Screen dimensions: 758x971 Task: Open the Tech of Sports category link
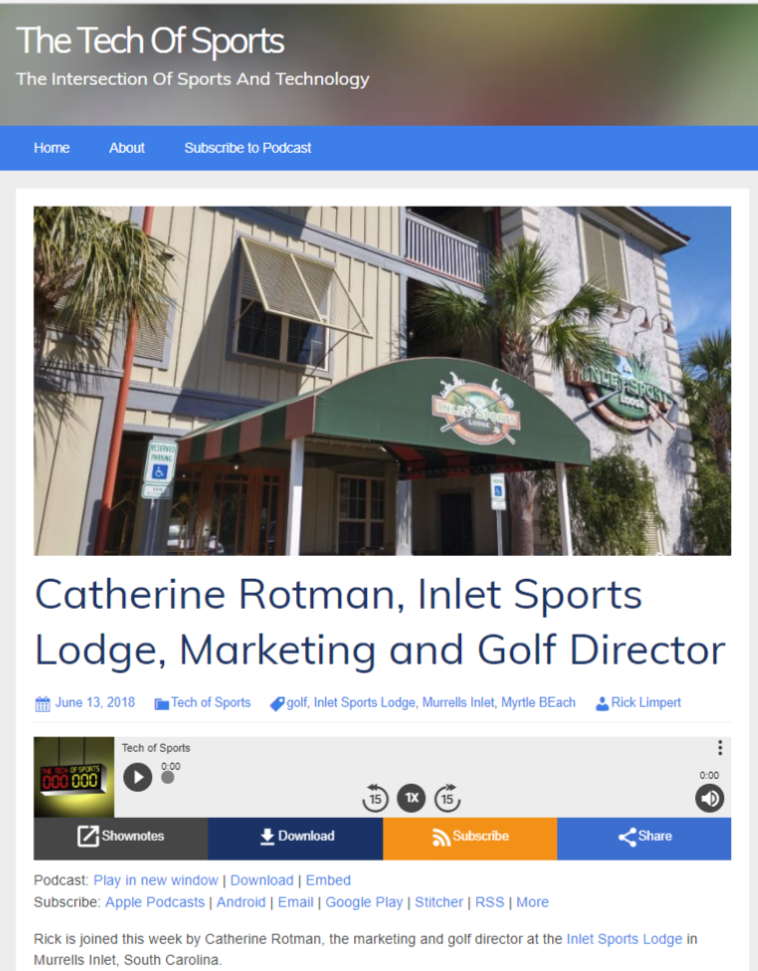tap(211, 702)
